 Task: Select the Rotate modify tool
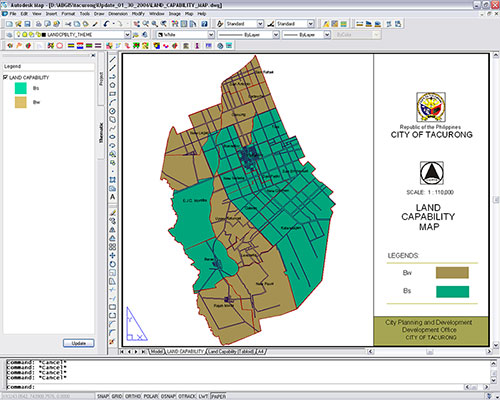[x=113, y=264]
